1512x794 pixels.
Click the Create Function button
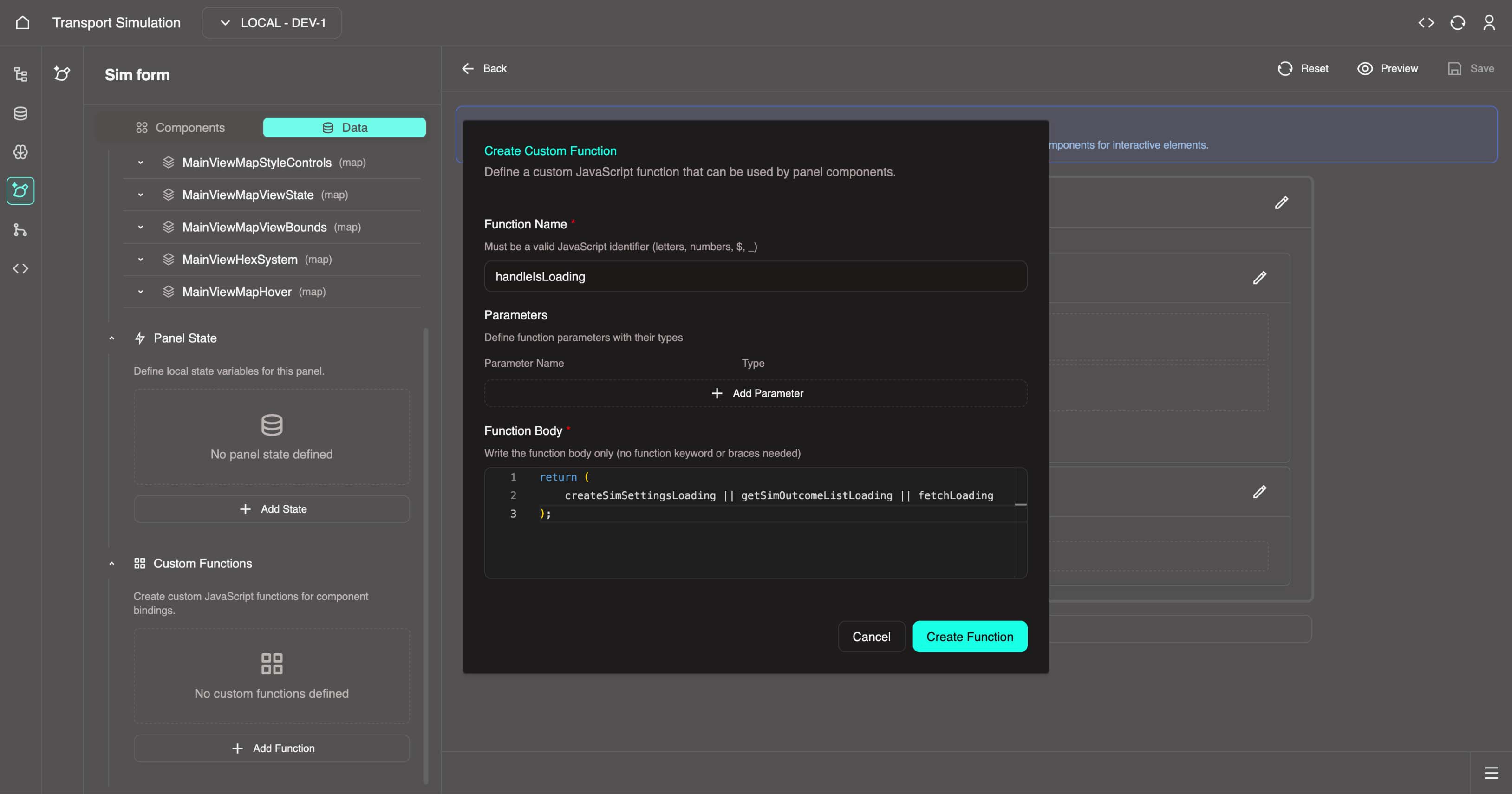pos(970,637)
